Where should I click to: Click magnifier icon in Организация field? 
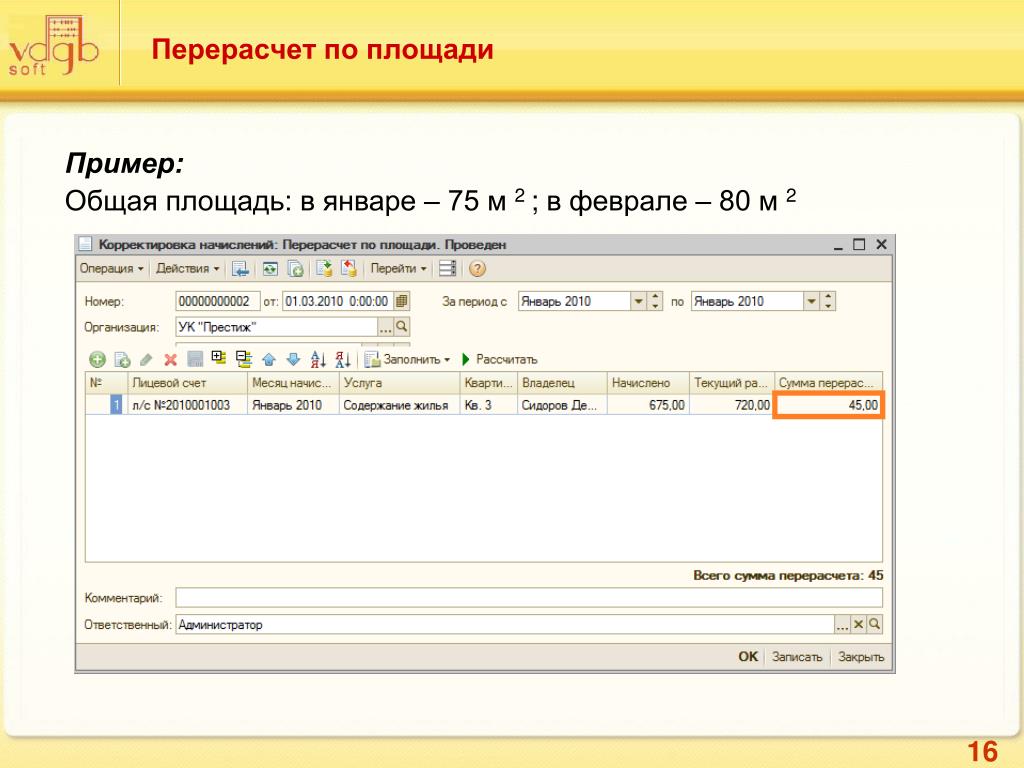402,327
